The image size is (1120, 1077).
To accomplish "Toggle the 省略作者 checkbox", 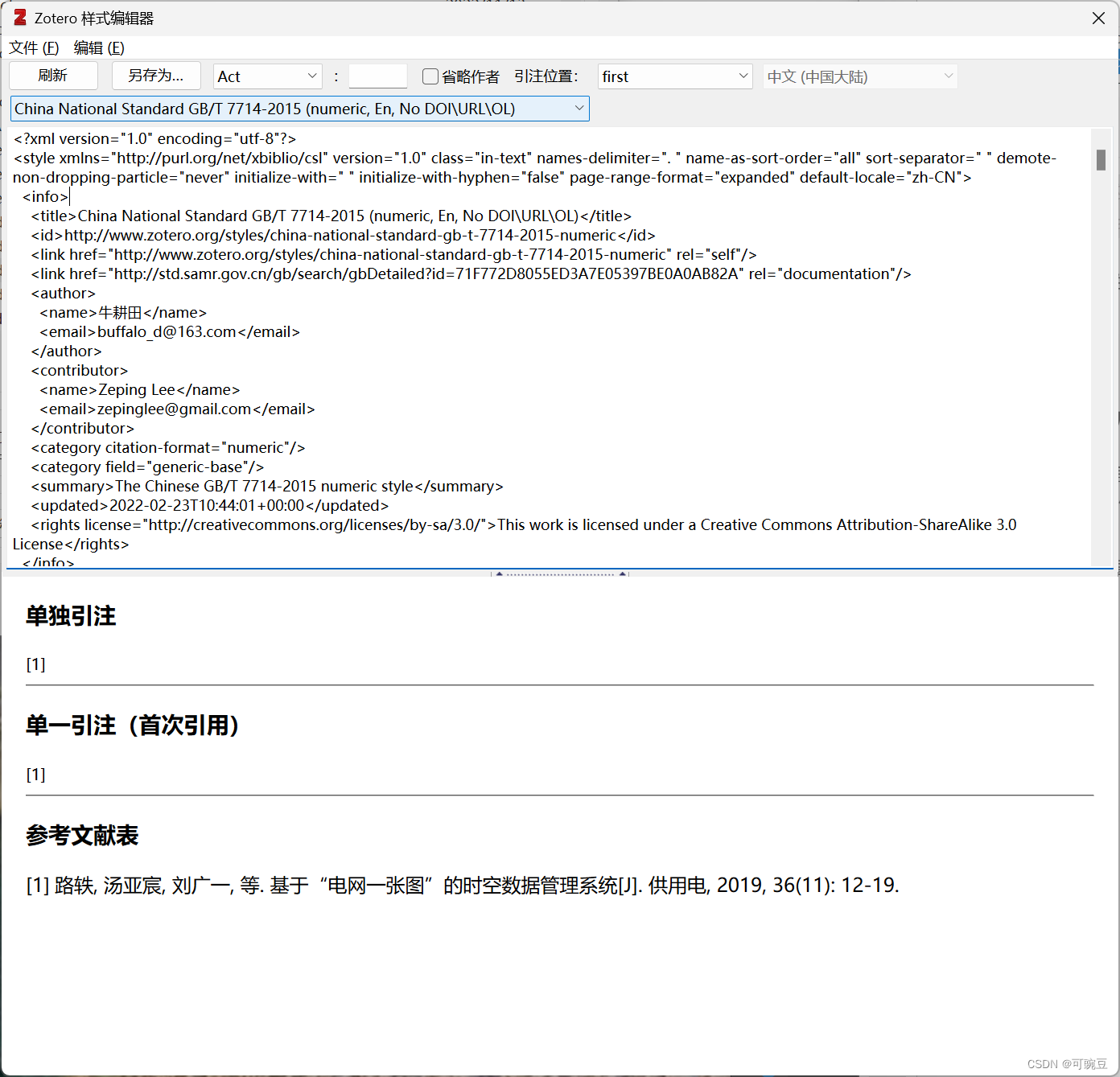I will (430, 76).
